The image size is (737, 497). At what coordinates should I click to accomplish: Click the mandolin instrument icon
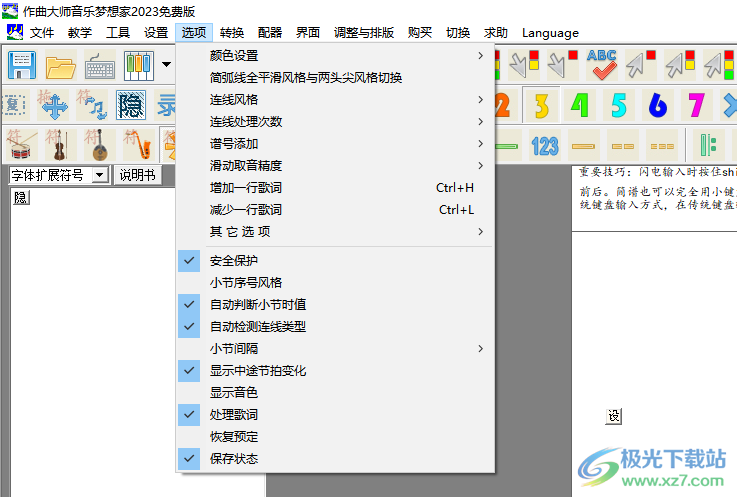coord(99,145)
